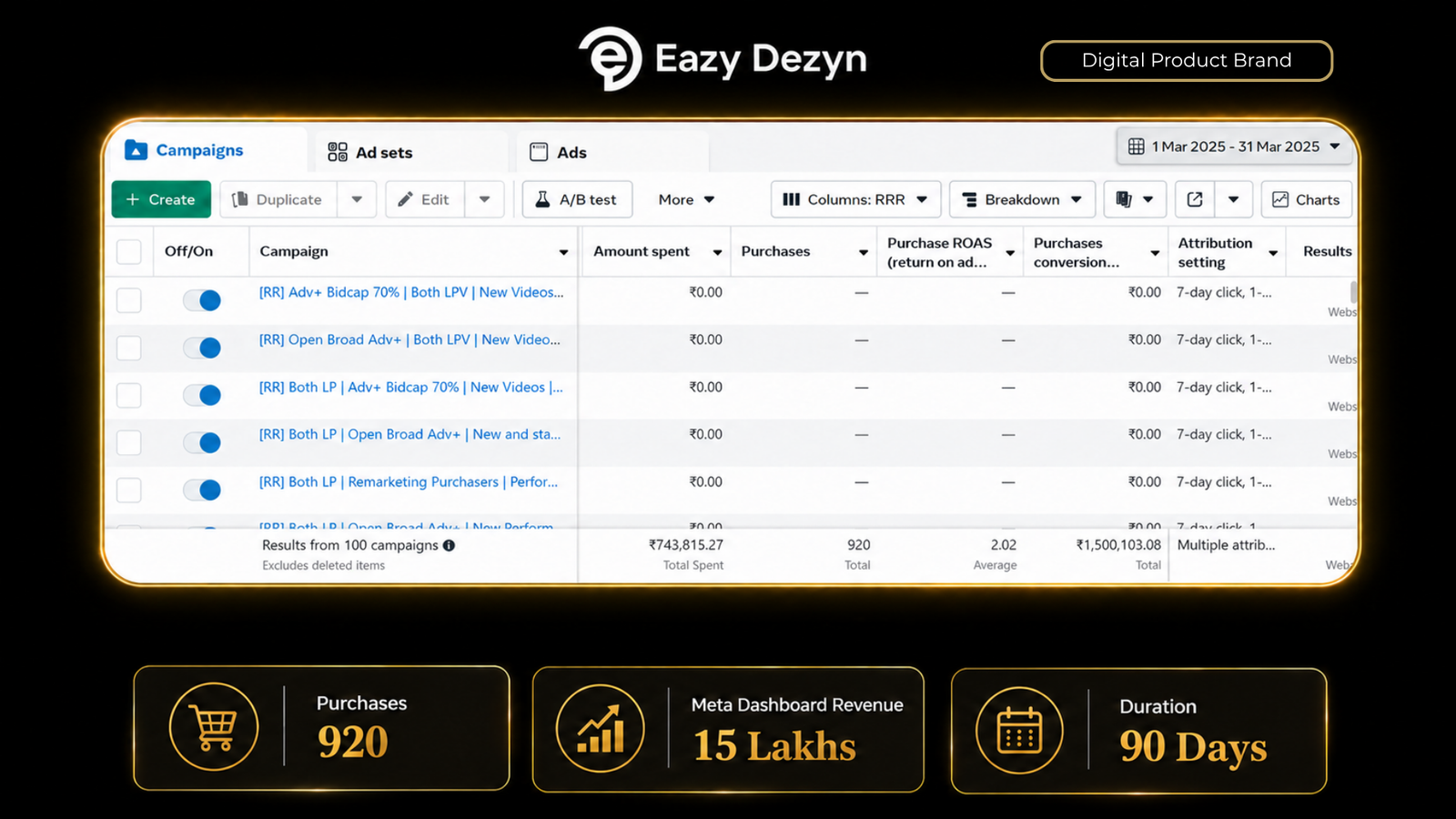Select checkbox for Both LP Adv+ Bidcap 70% campaign
The height and width of the screenshot is (819, 1456).
129,395
